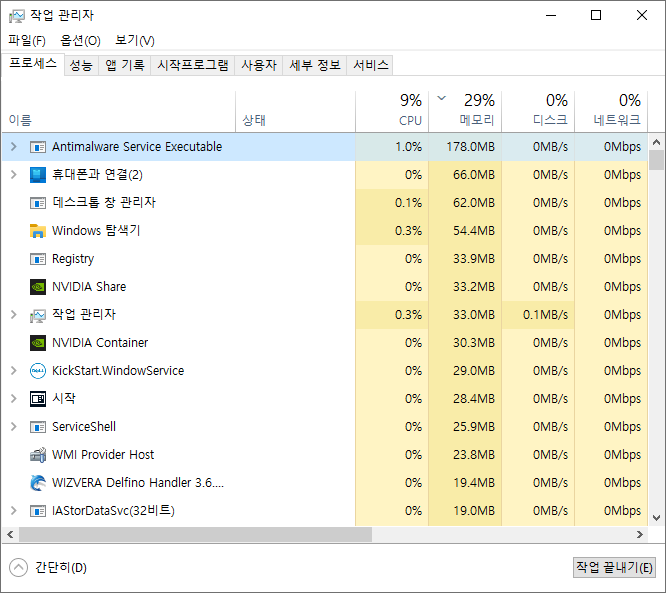Screen dimensions: 666x593
Task: Select the Registry process name
Action: pos(73,259)
